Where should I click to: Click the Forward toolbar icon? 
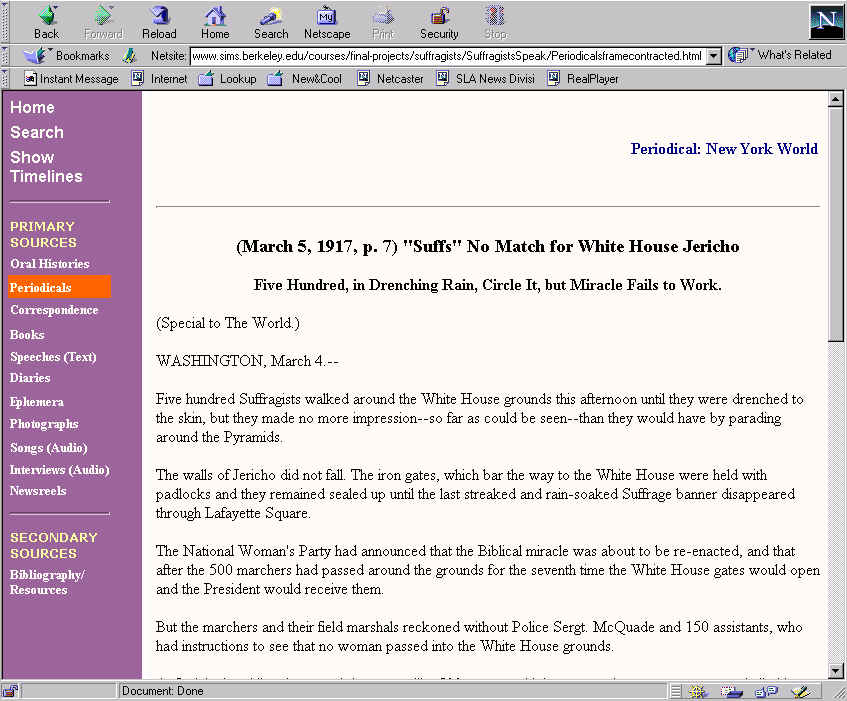(x=103, y=23)
